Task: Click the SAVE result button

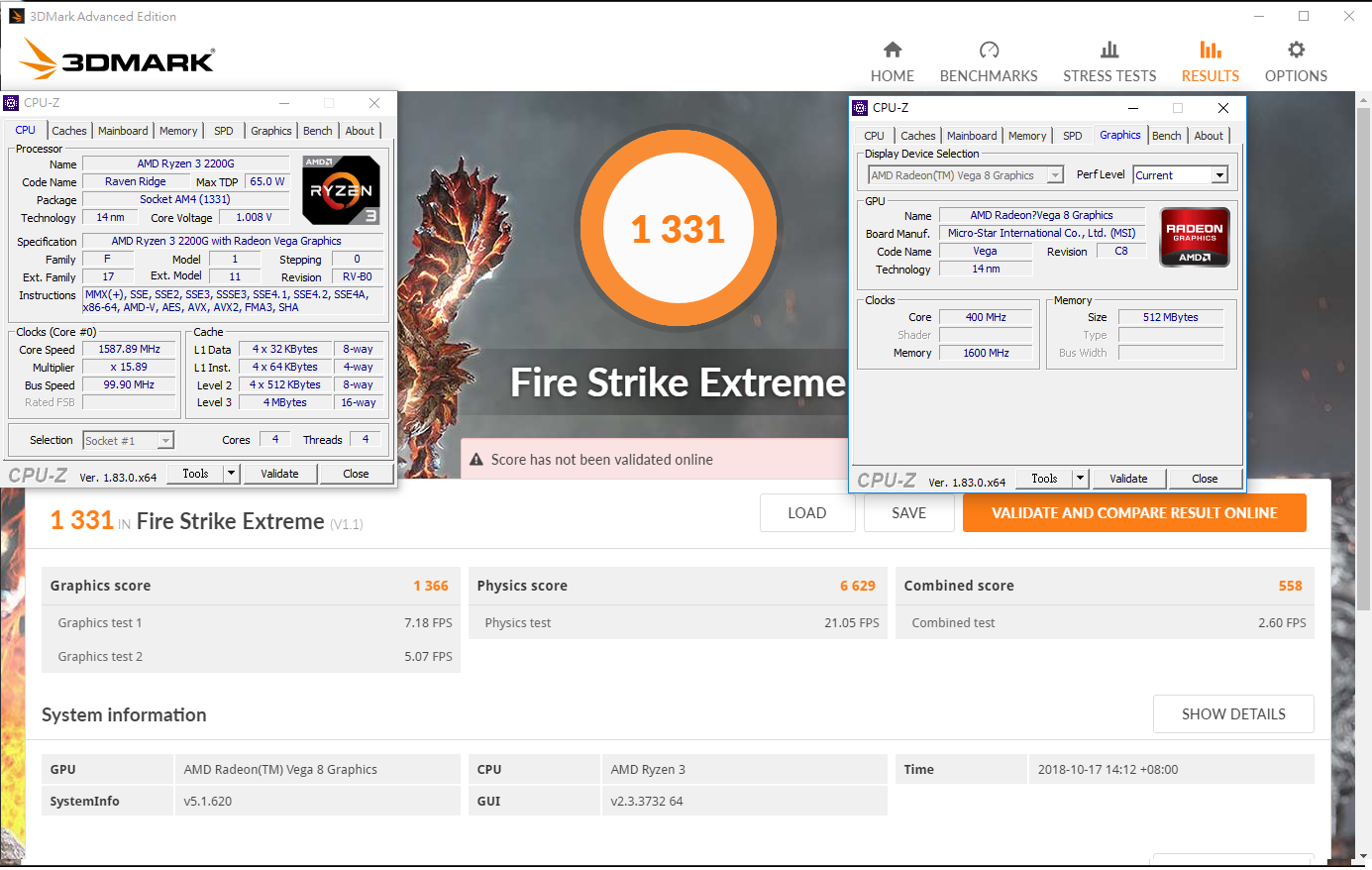Action: pyautogui.click(x=908, y=513)
